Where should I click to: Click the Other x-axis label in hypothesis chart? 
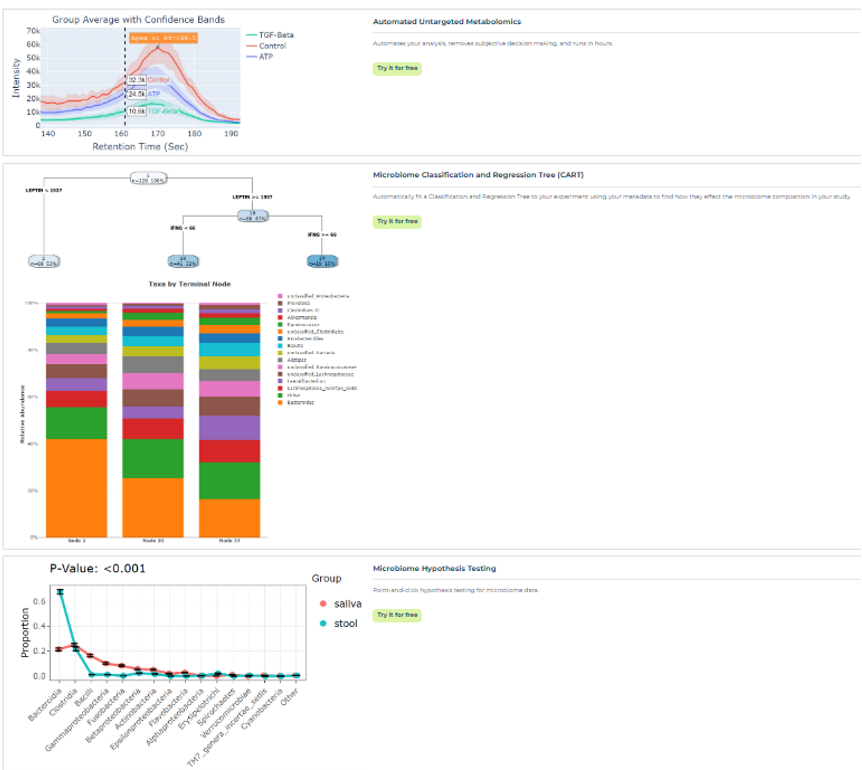tap(290, 696)
